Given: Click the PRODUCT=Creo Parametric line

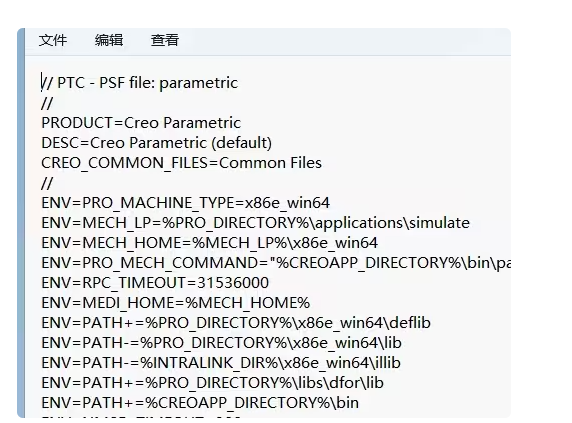Looking at the screenshot, I should tap(141, 123).
